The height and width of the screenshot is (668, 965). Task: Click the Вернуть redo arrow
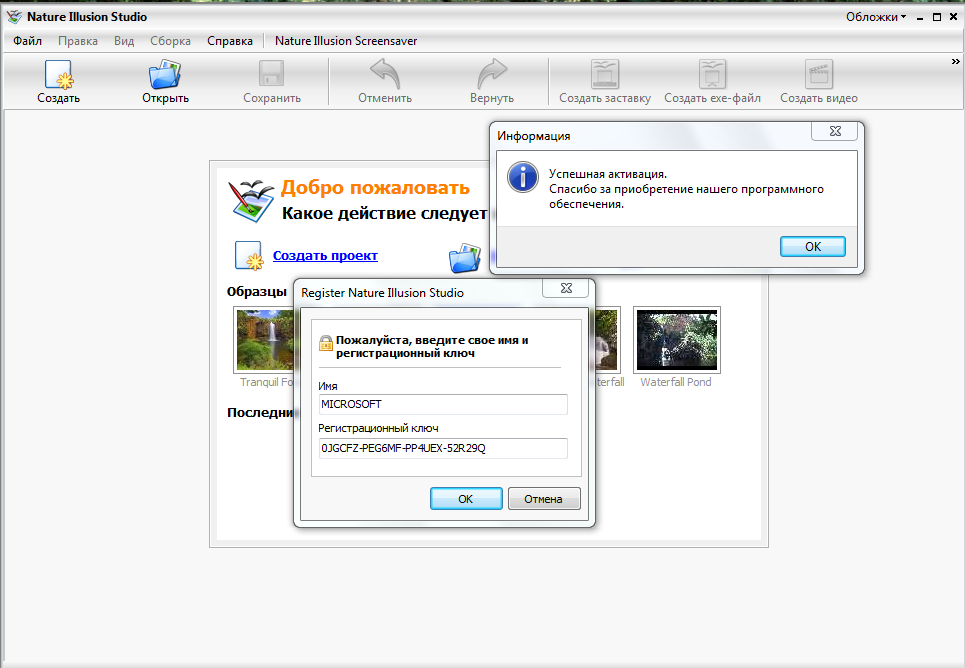[492, 74]
